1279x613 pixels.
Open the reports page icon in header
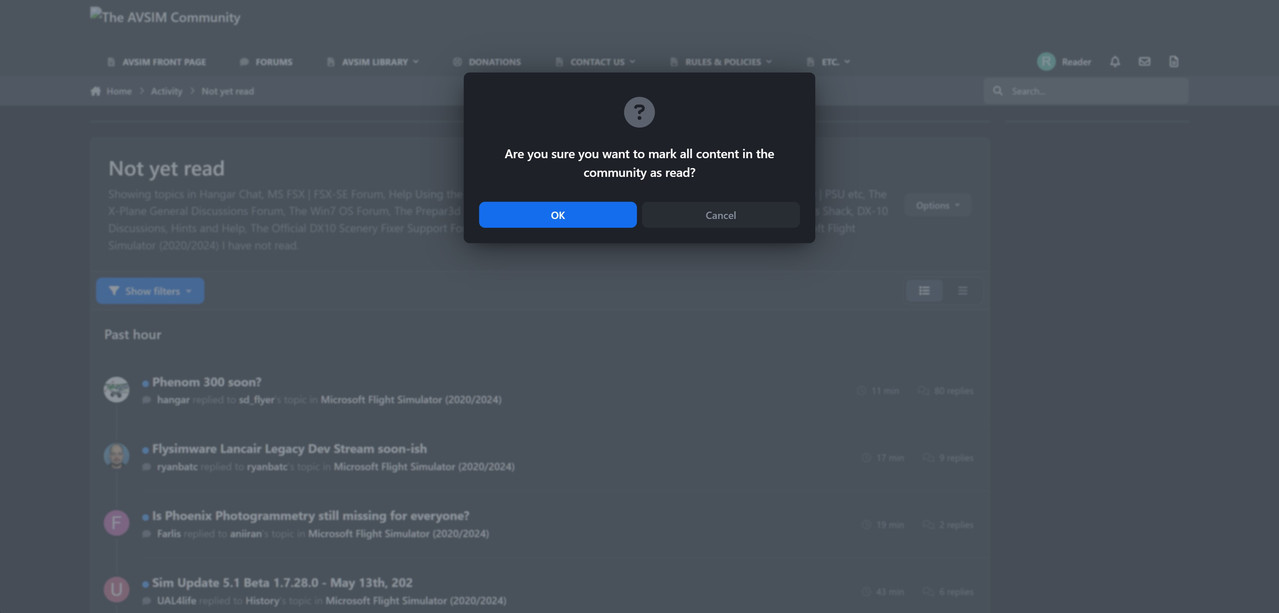point(1173,62)
